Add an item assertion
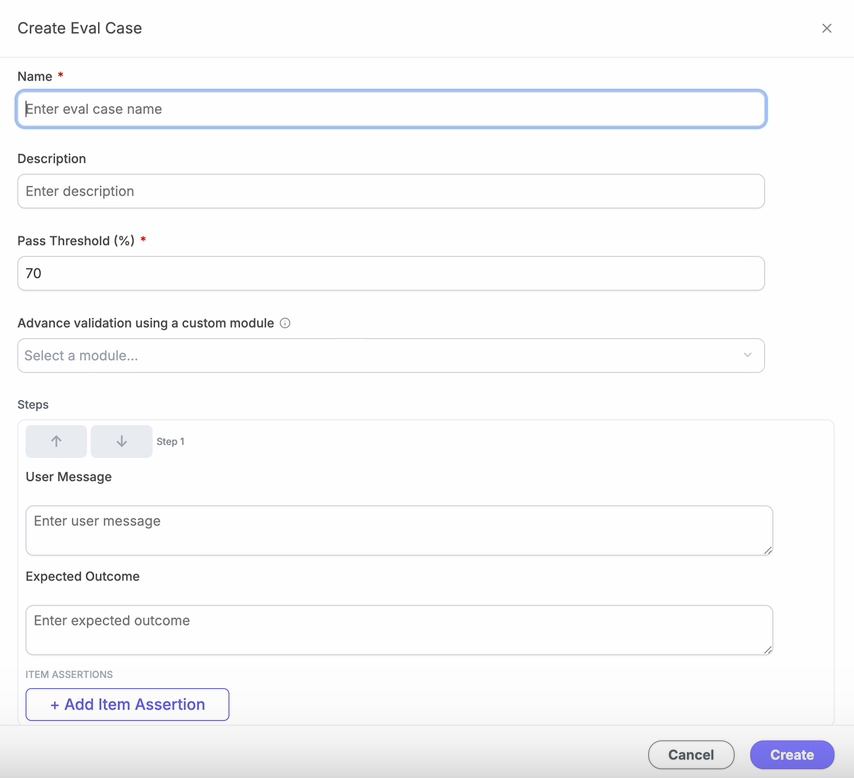The image size is (854, 778). tap(127, 704)
